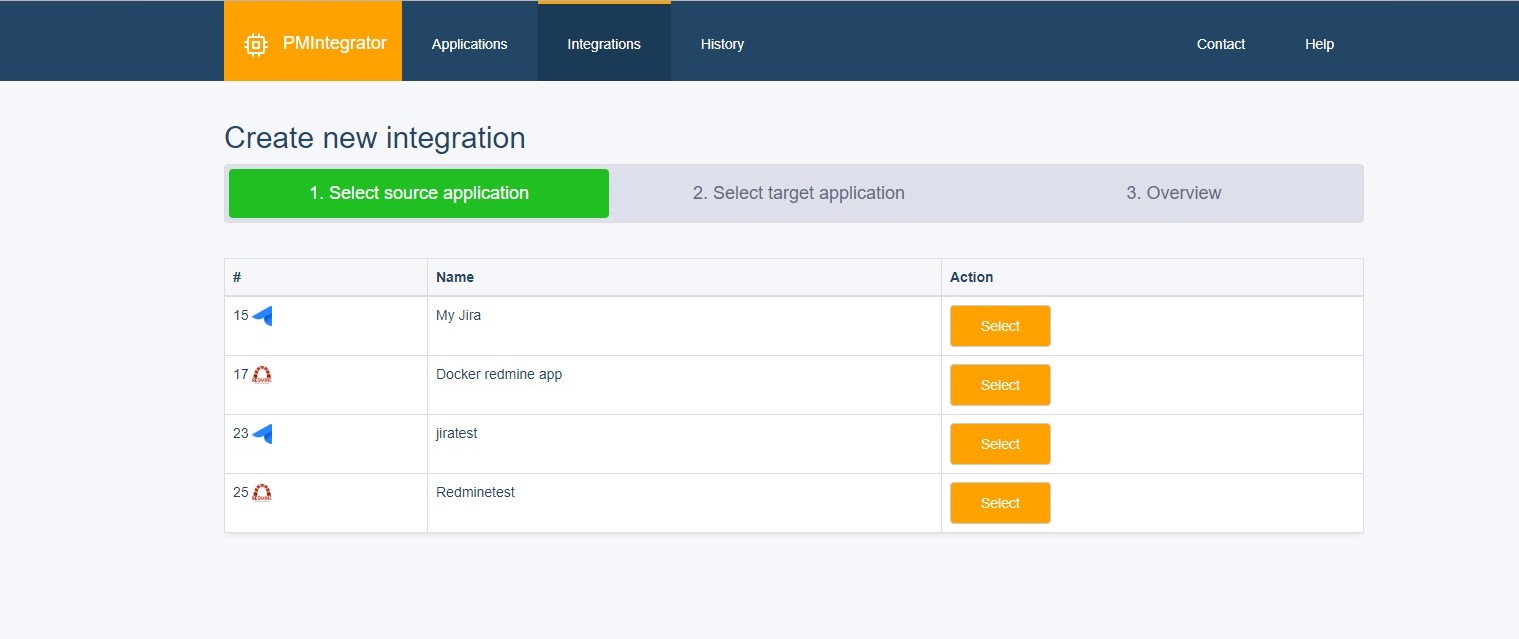
Task: Click the PMIntegrator chip logo icon
Action: coord(256,43)
